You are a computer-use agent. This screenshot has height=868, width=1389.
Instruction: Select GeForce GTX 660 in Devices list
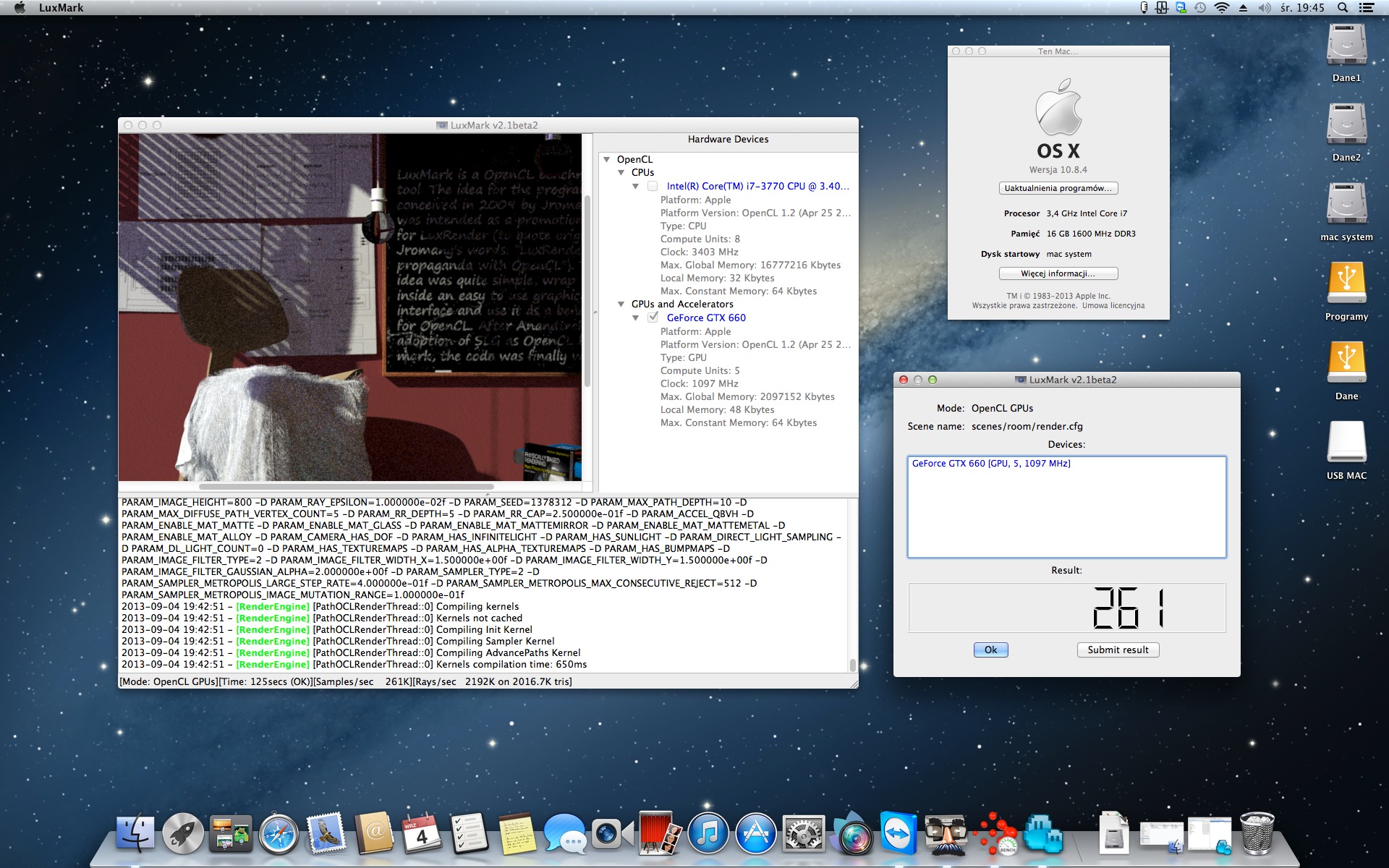991,464
